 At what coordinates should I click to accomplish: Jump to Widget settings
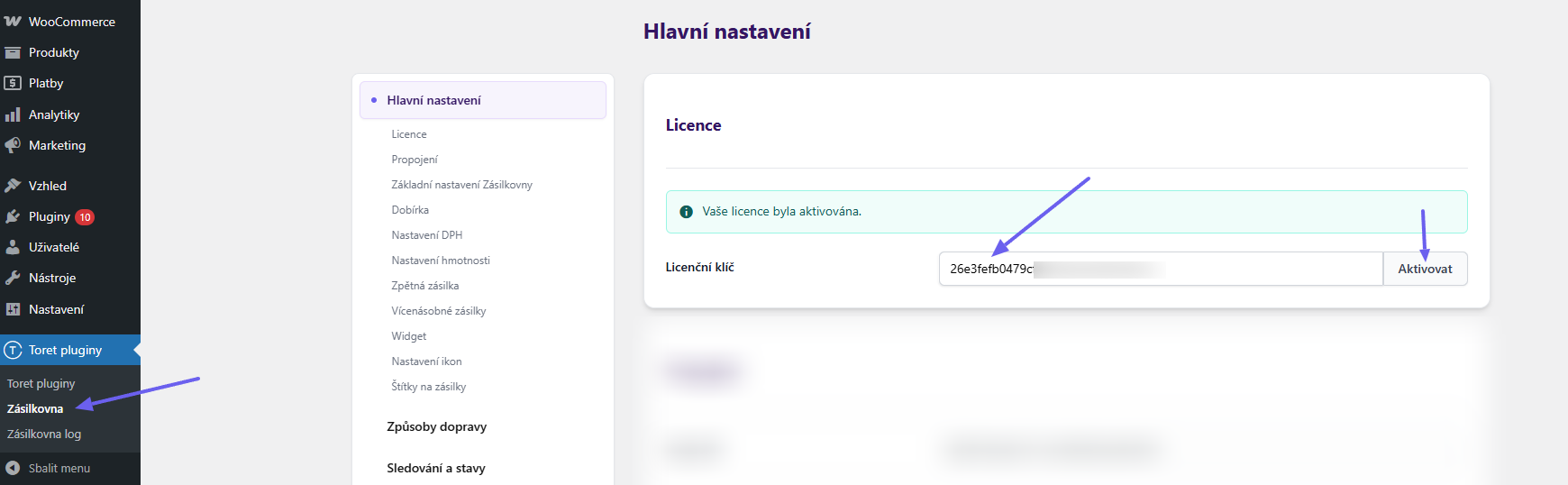(x=409, y=336)
